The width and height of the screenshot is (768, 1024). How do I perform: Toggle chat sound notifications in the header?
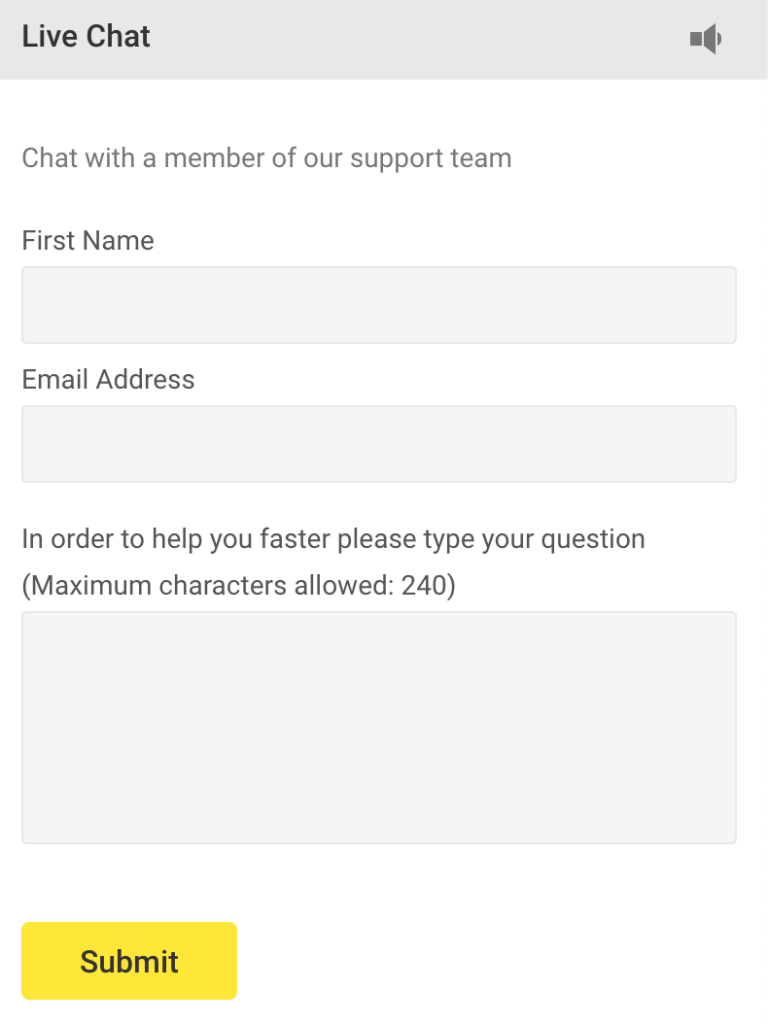click(706, 39)
